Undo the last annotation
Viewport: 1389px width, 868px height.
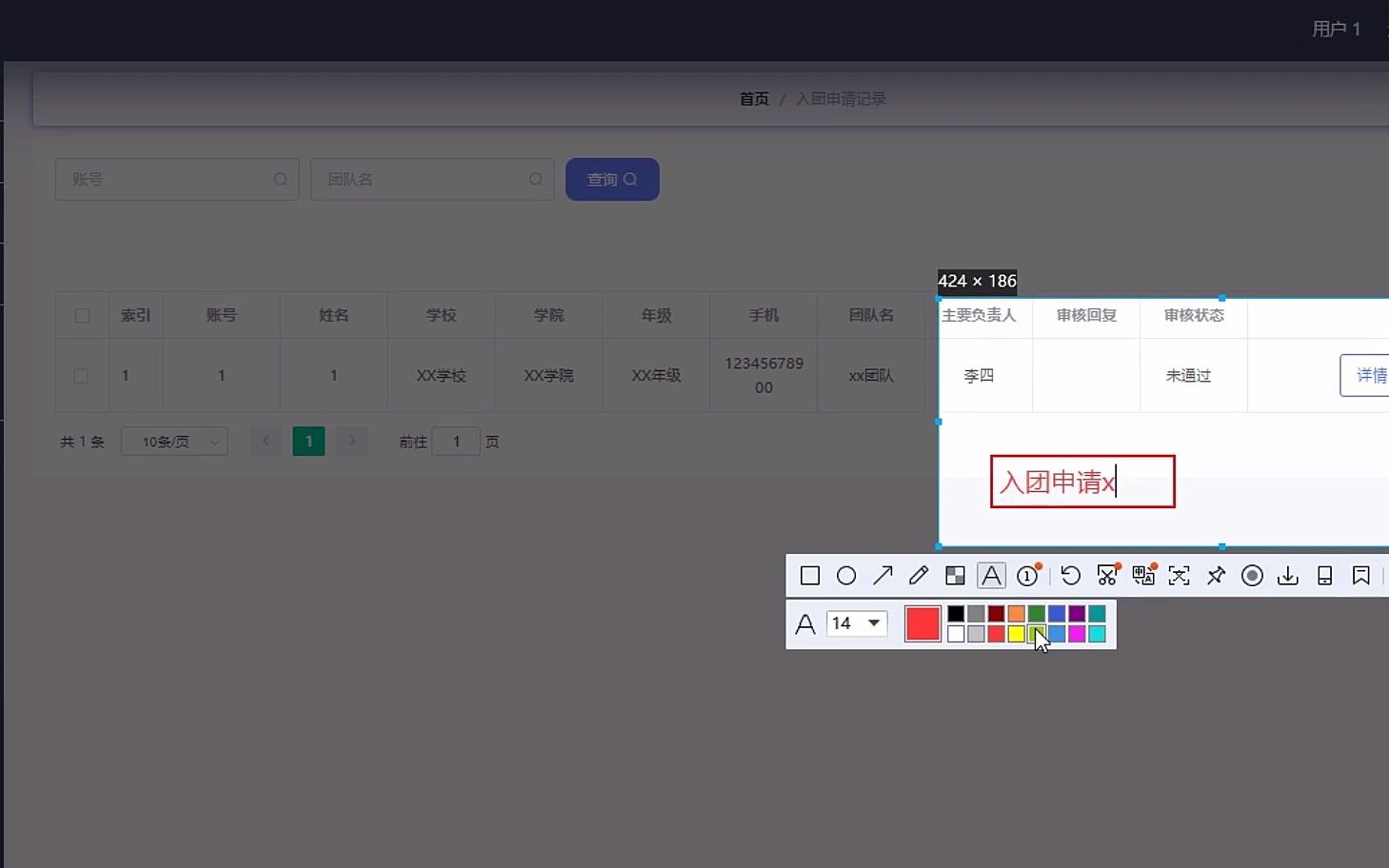pyautogui.click(x=1070, y=576)
